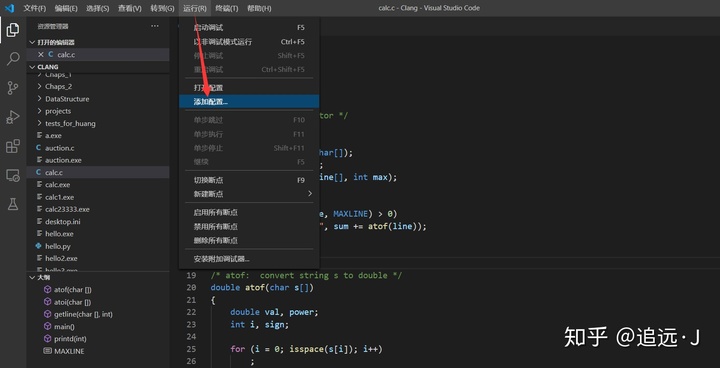Click the VS Code logo icon
The height and width of the screenshot is (368, 720).
tap(9, 8)
